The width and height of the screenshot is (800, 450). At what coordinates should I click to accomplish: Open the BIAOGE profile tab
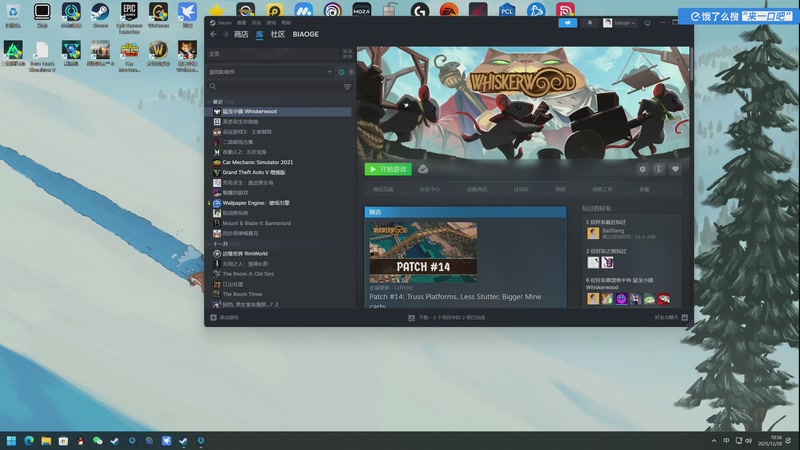306,34
